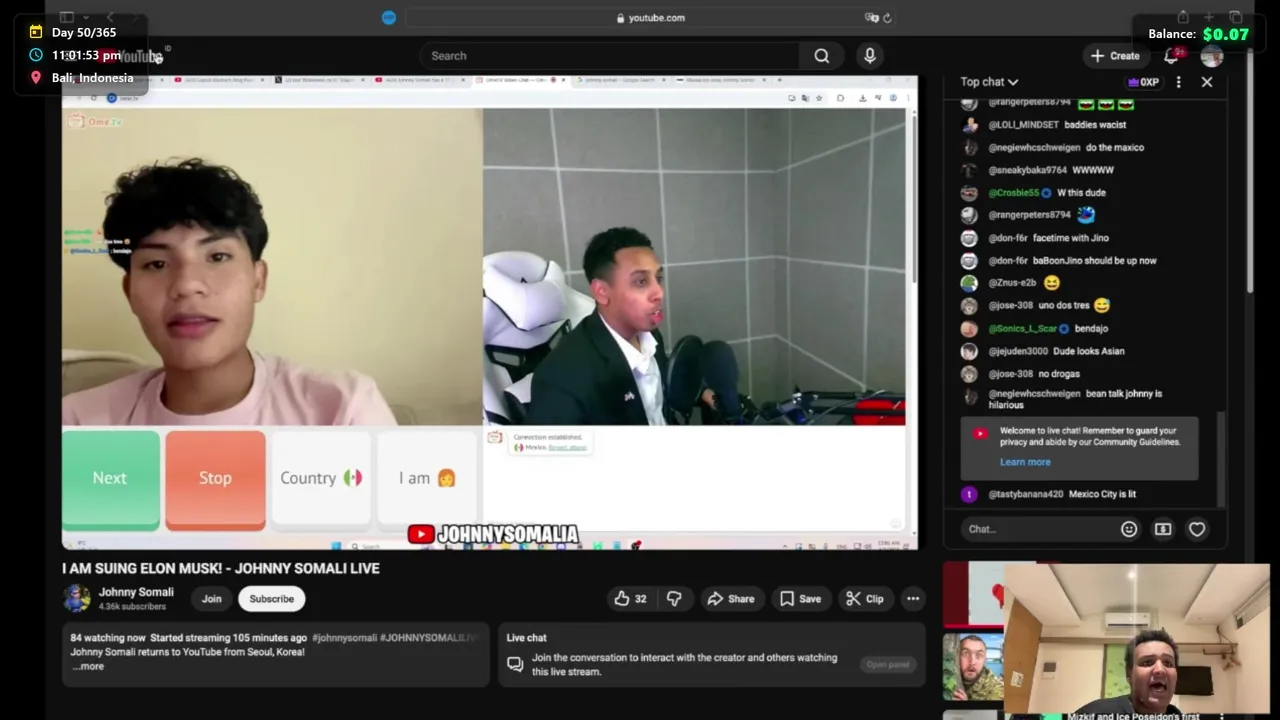Click the translate icon in address bar
The image size is (1280, 720).
click(871, 17)
